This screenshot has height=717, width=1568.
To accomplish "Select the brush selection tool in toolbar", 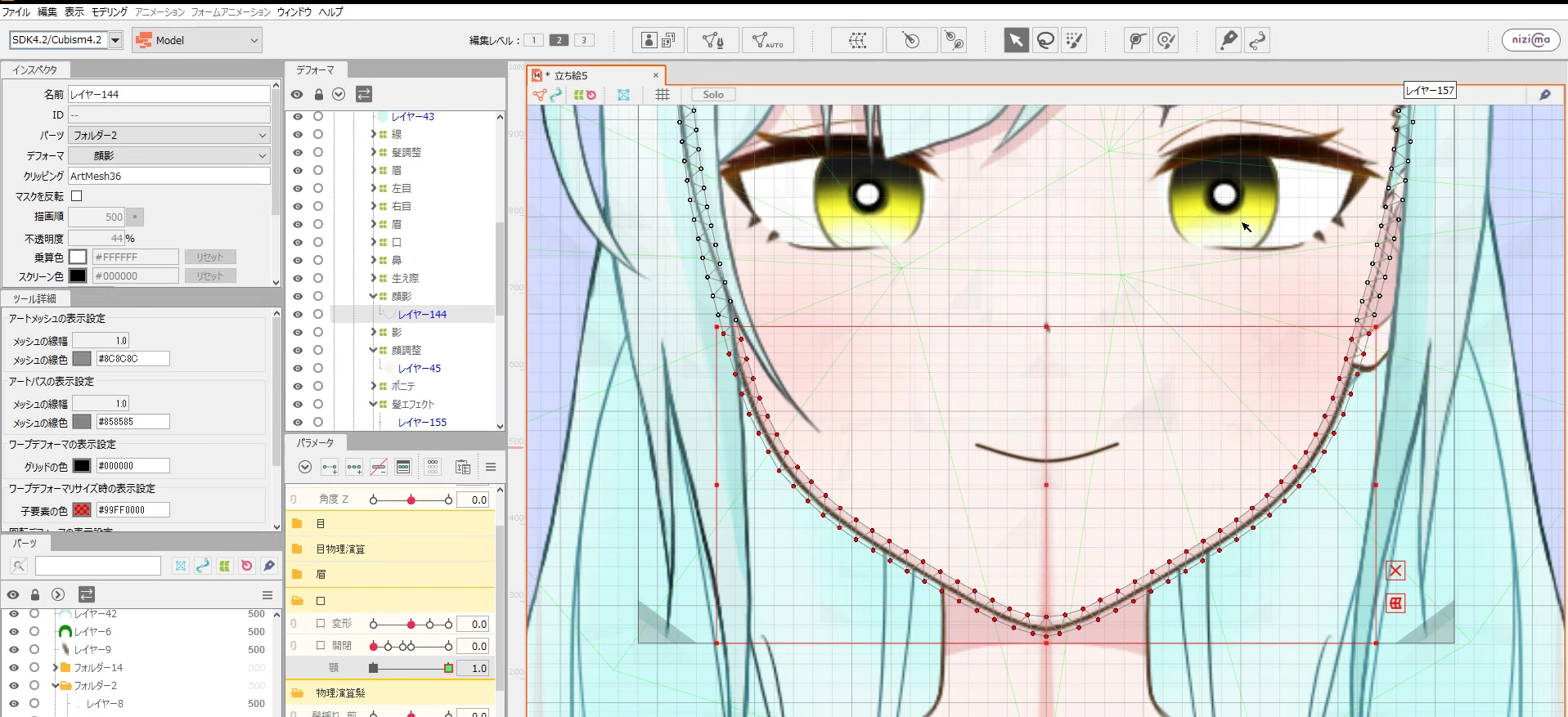I will click(x=1074, y=40).
